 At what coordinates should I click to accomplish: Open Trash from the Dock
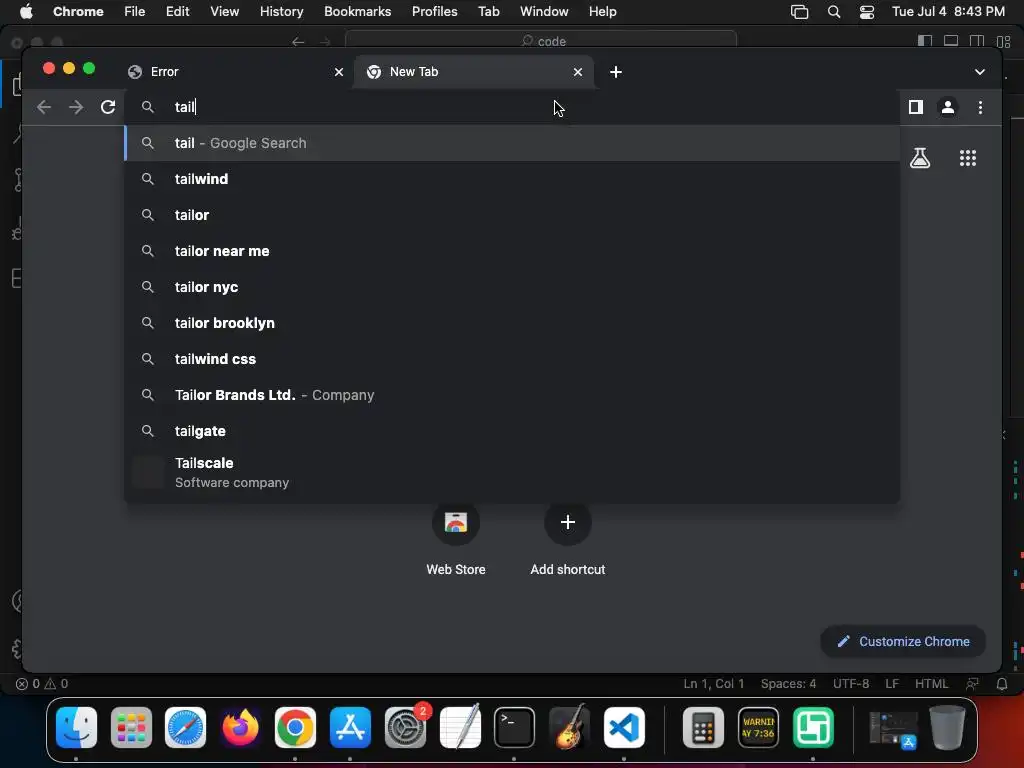[947, 727]
